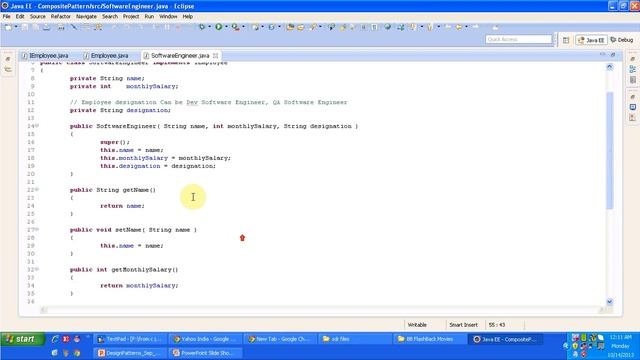Screen dimensions: 640x360
Task: Open dropdown arrow beside Search flashlight icon
Action: (x=320, y=27)
